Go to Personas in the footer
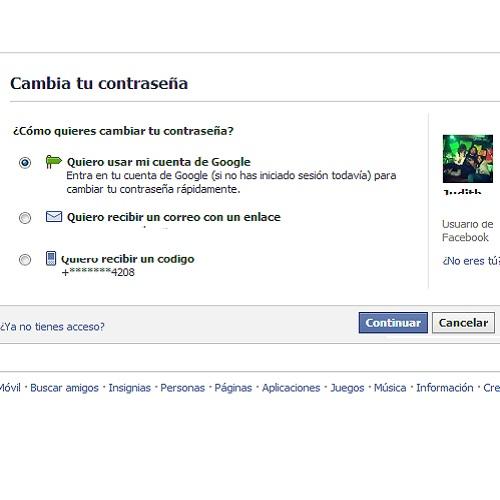The width and height of the screenshot is (500, 500). [x=182, y=388]
